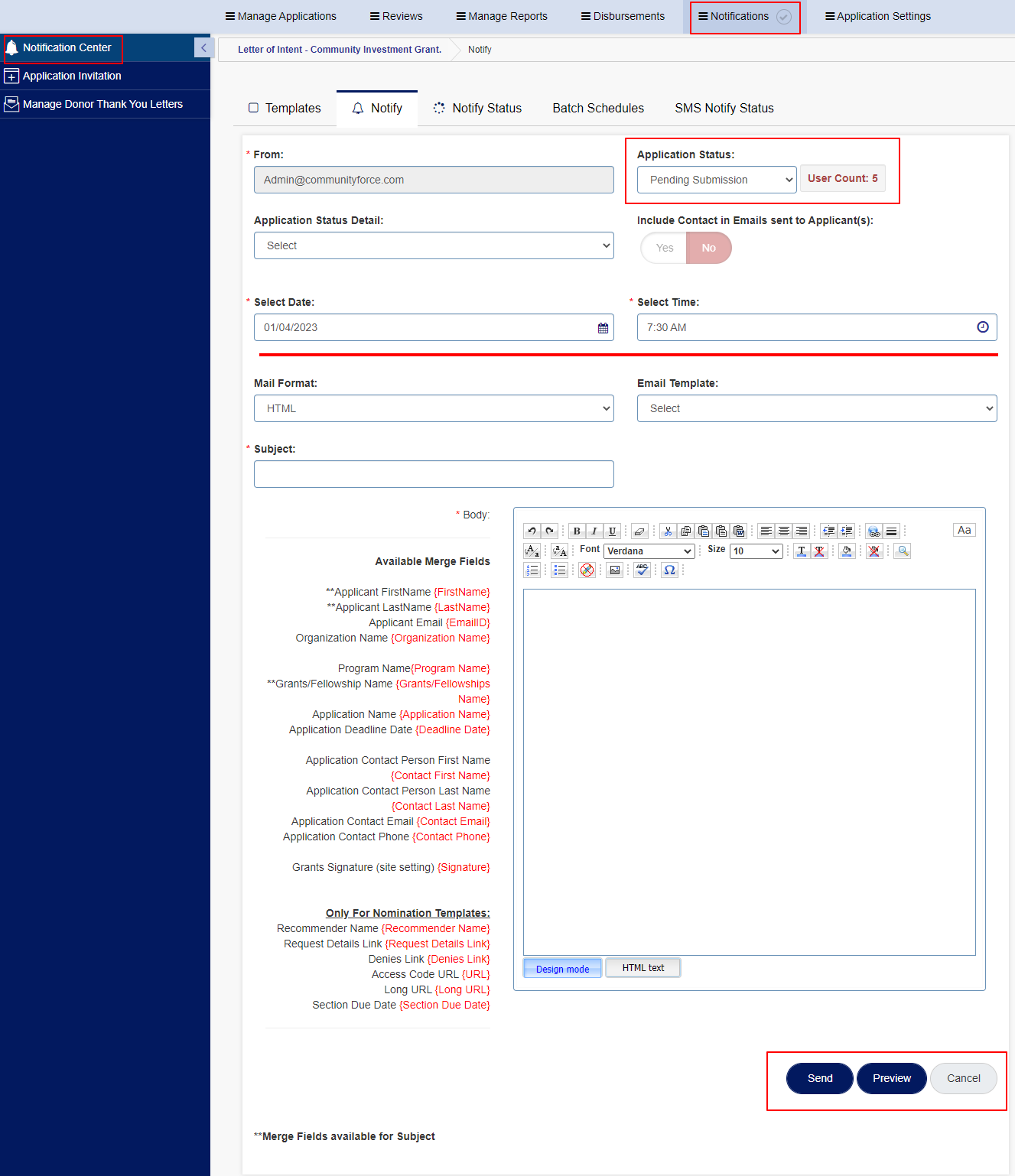Viewport: 1015px width, 1176px height.
Task: Insert special character with the Omega icon
Action: [x=669, y=570]
